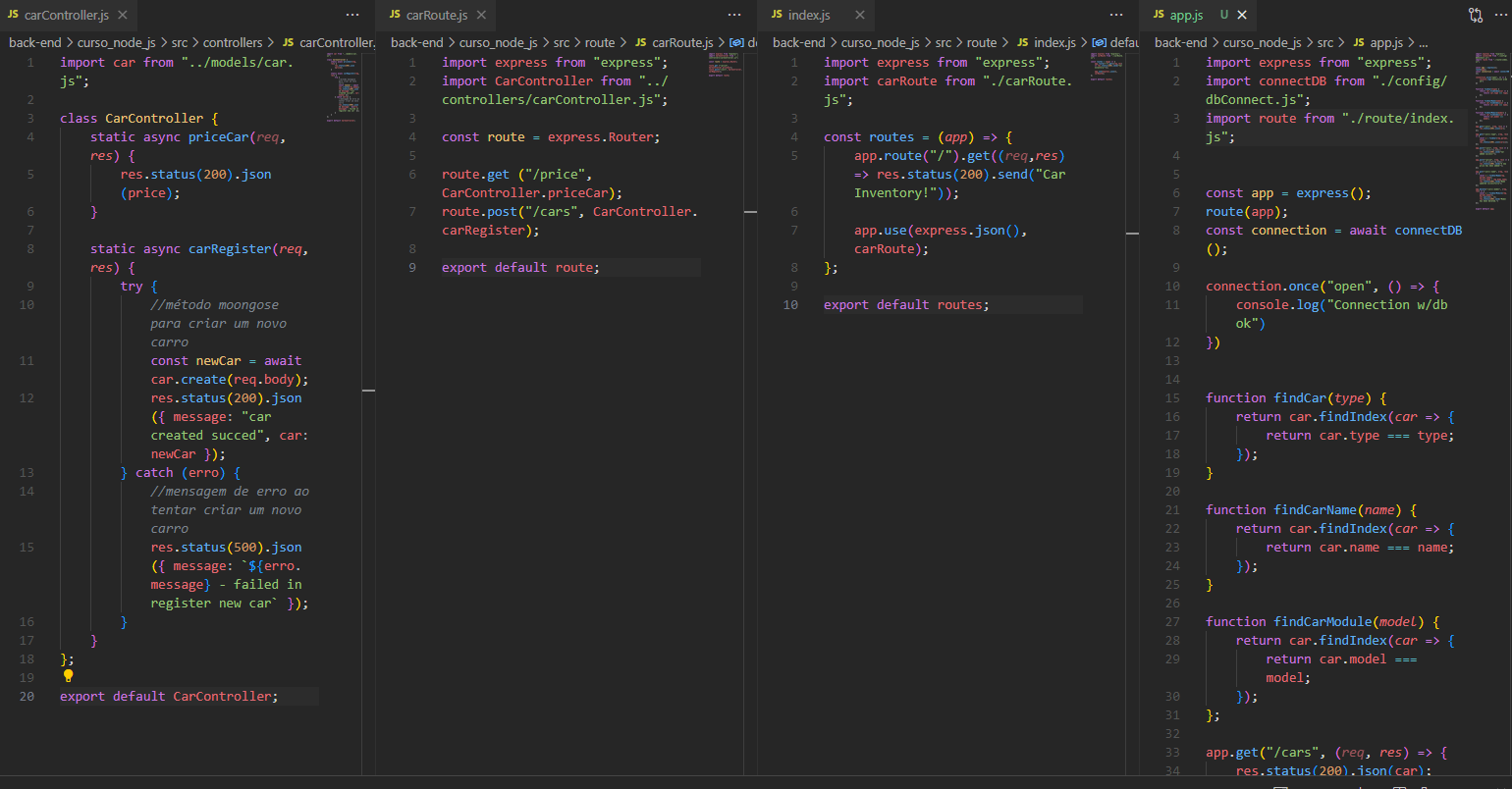The image size is (1512, 789).
Task: Click the JS file icon on the app.js tab
Action: (1160, 15)
